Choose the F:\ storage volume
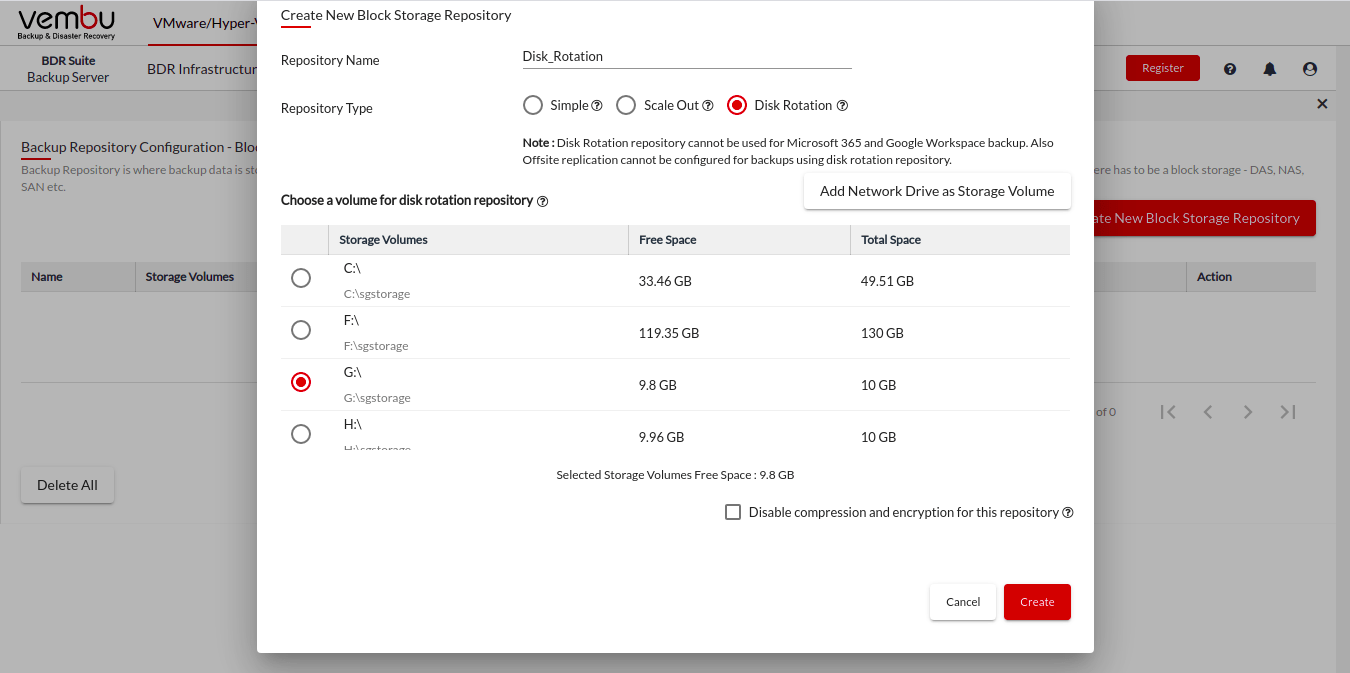The width and height of the screenshot is (1350, 673). 300,330
